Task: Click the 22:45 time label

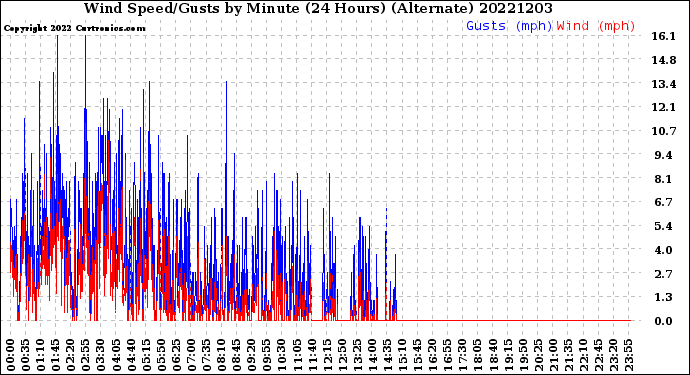Action: point(598,355)
